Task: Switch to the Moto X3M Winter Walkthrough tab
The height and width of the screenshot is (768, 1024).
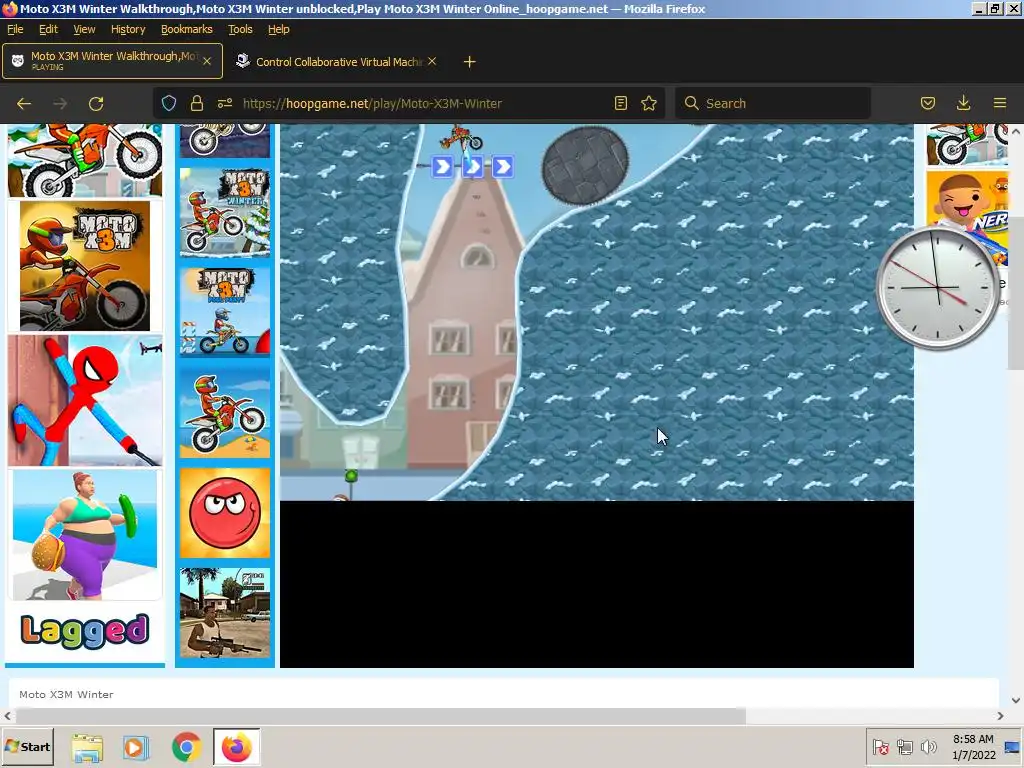Action: (112, 61)
